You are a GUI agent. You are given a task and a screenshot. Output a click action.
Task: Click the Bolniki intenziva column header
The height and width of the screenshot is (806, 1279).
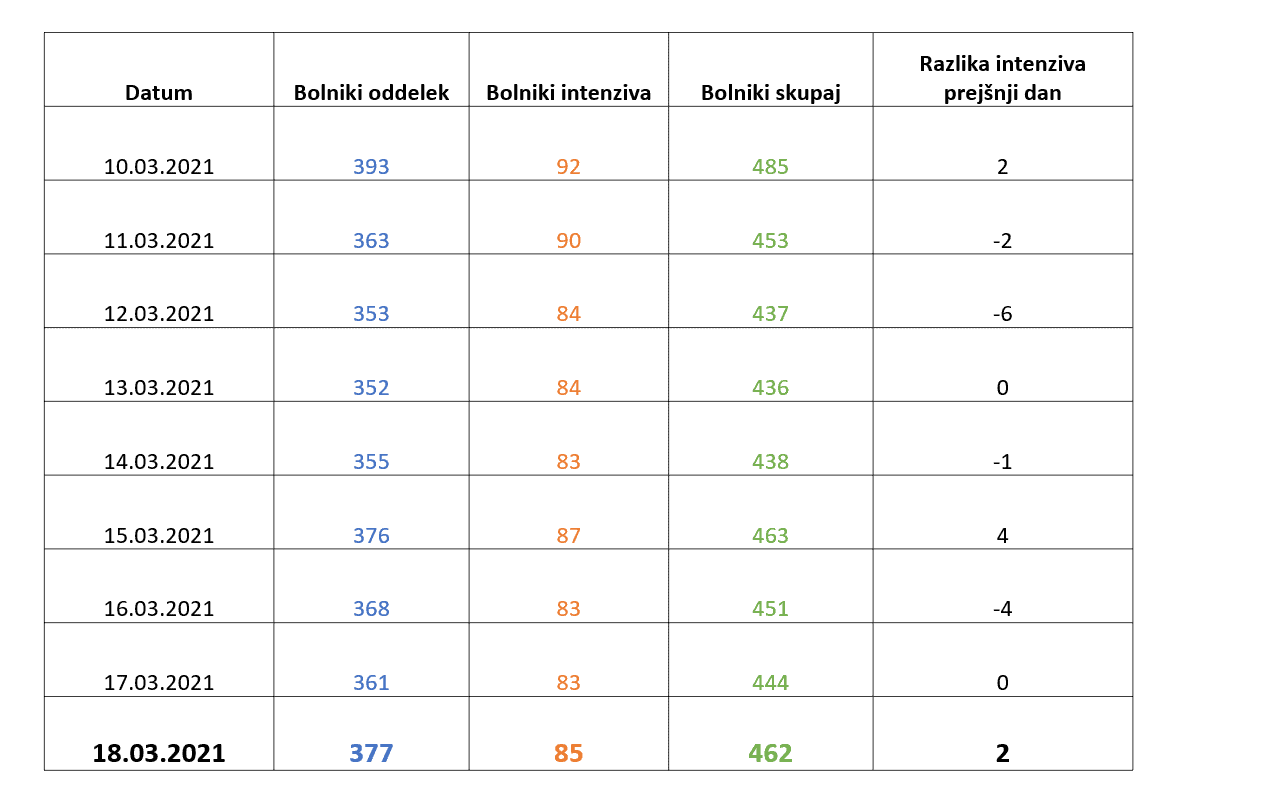[x=568, y=93]
